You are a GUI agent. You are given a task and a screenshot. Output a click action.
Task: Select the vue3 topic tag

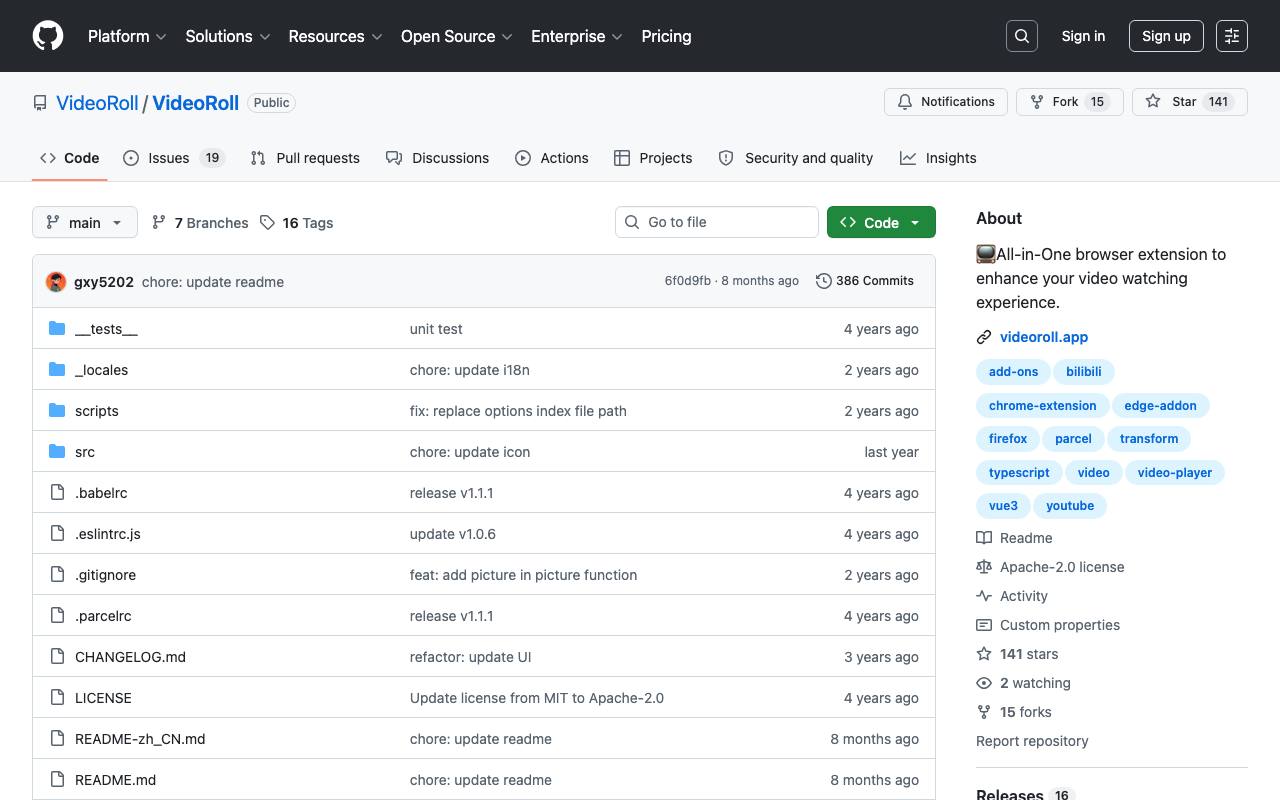point(1003,506)
